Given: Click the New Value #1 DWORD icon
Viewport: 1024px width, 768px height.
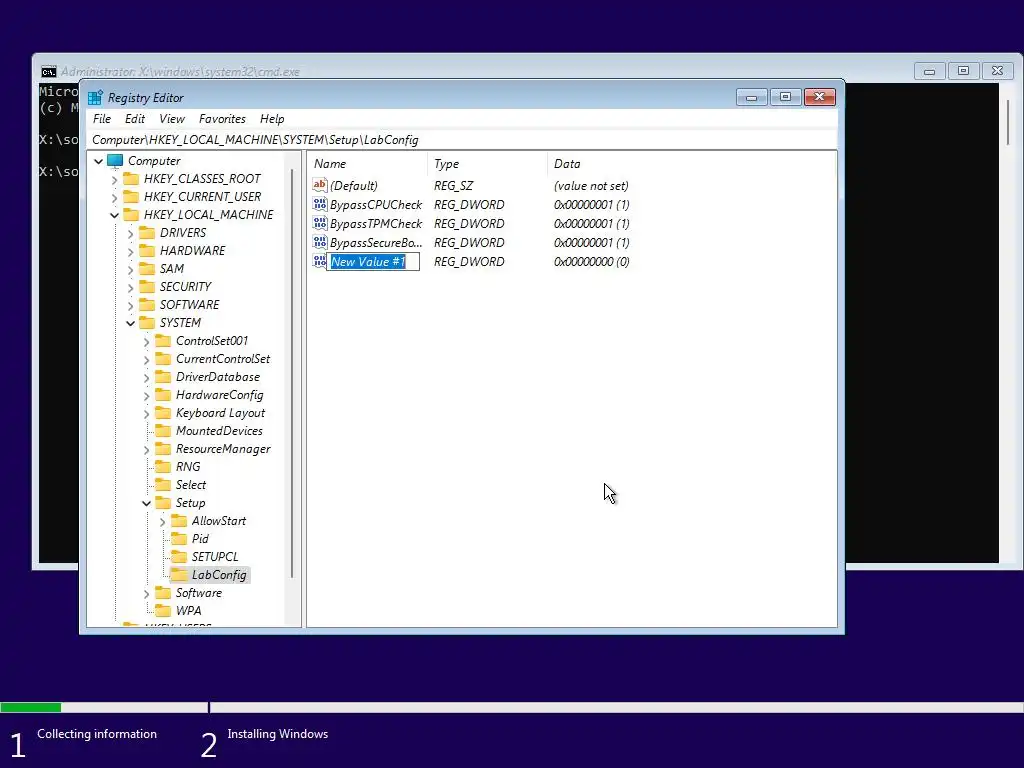Looking at the screenshot, I should [319, 261].
